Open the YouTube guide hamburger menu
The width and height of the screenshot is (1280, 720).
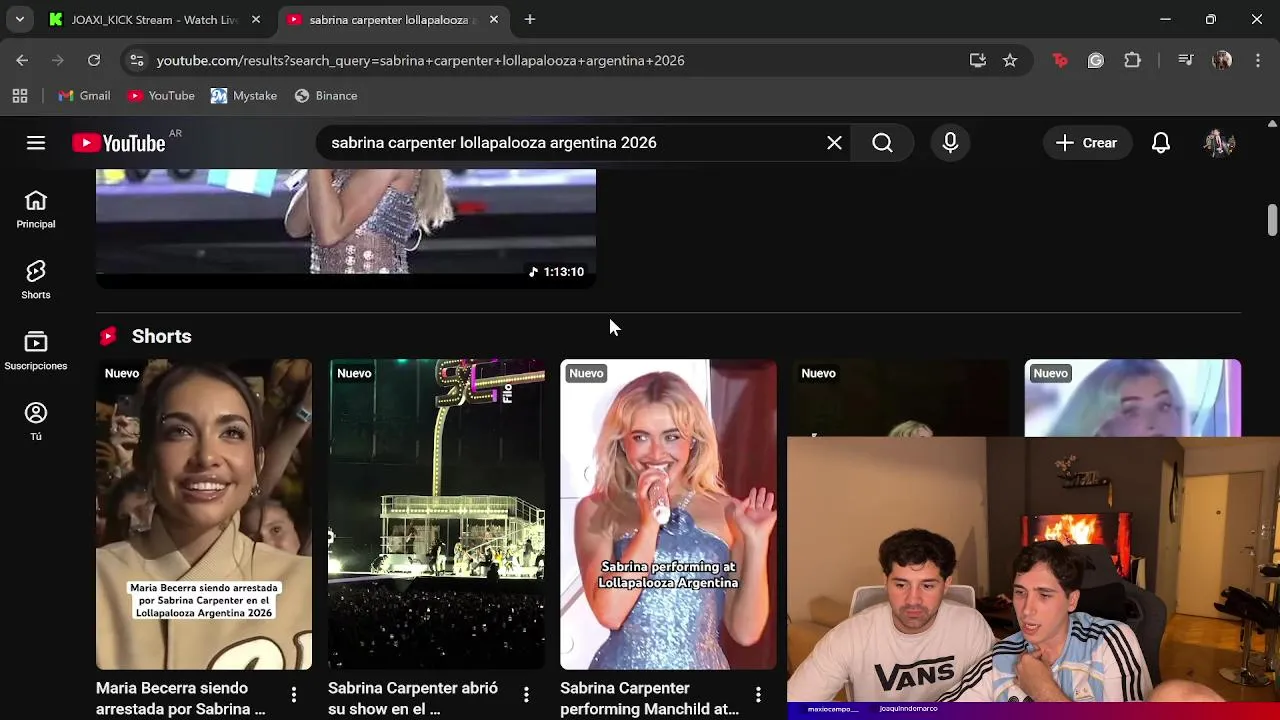coord(36,143)
